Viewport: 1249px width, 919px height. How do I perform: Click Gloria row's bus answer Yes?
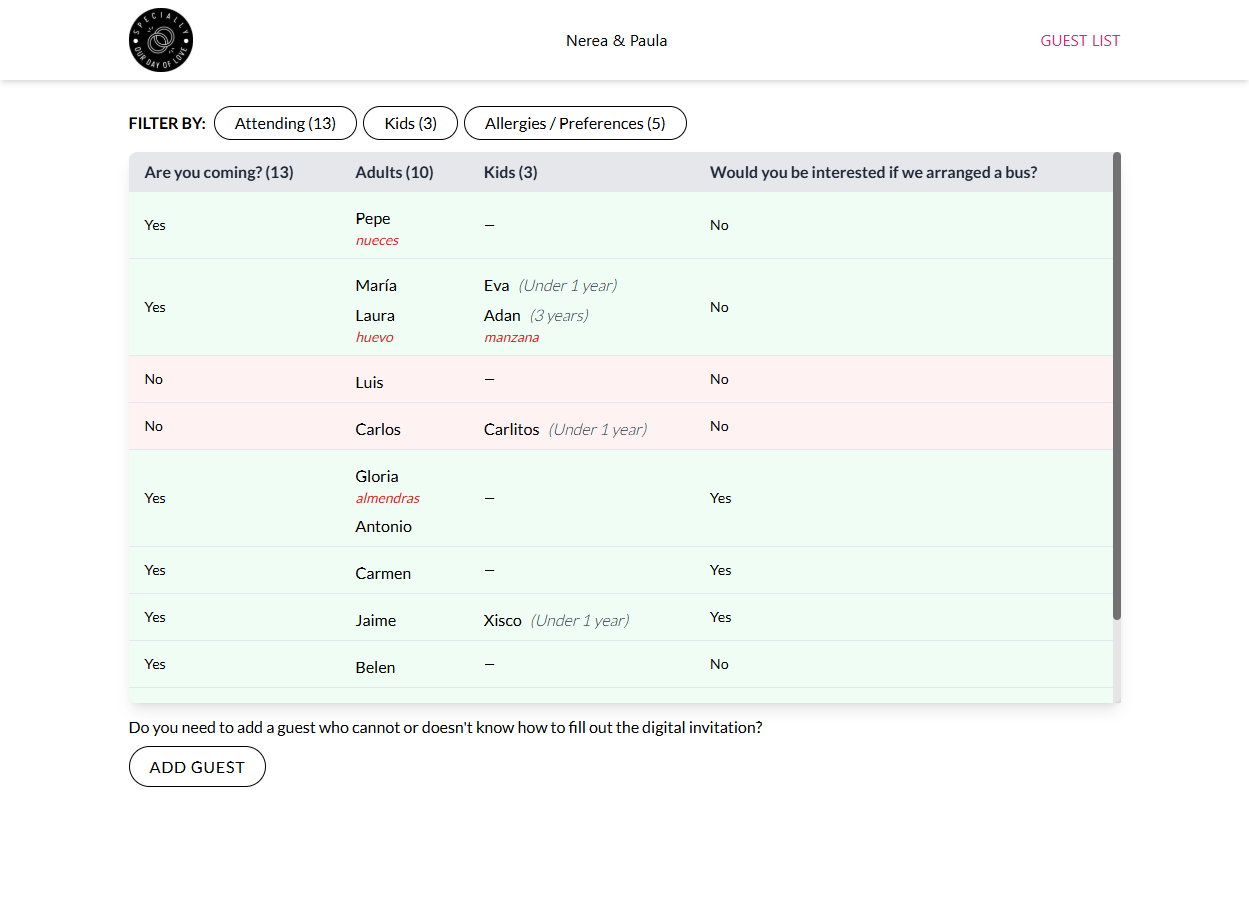point(720,498)
